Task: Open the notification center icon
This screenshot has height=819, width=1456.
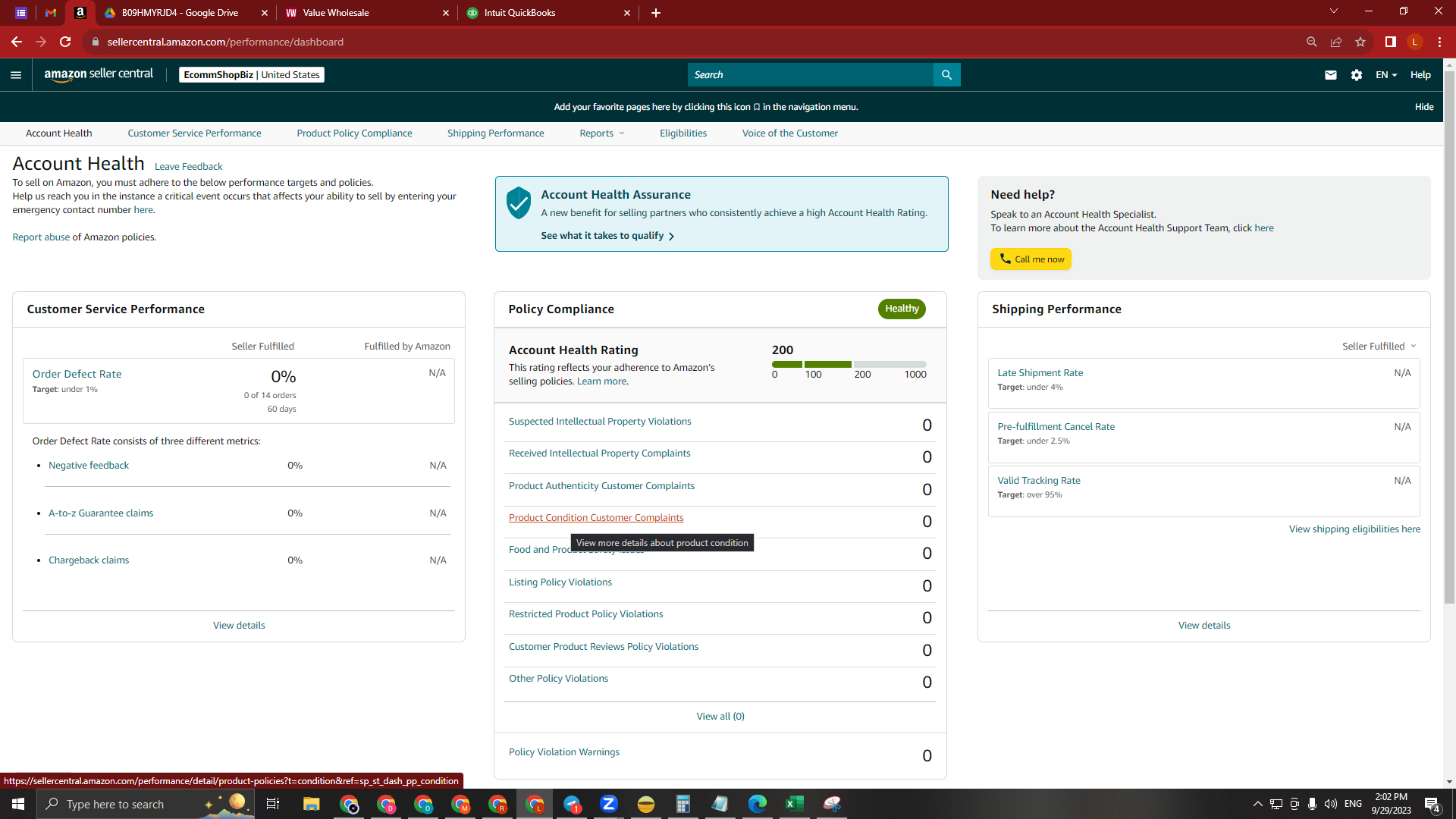Action: coord(1432,804)
